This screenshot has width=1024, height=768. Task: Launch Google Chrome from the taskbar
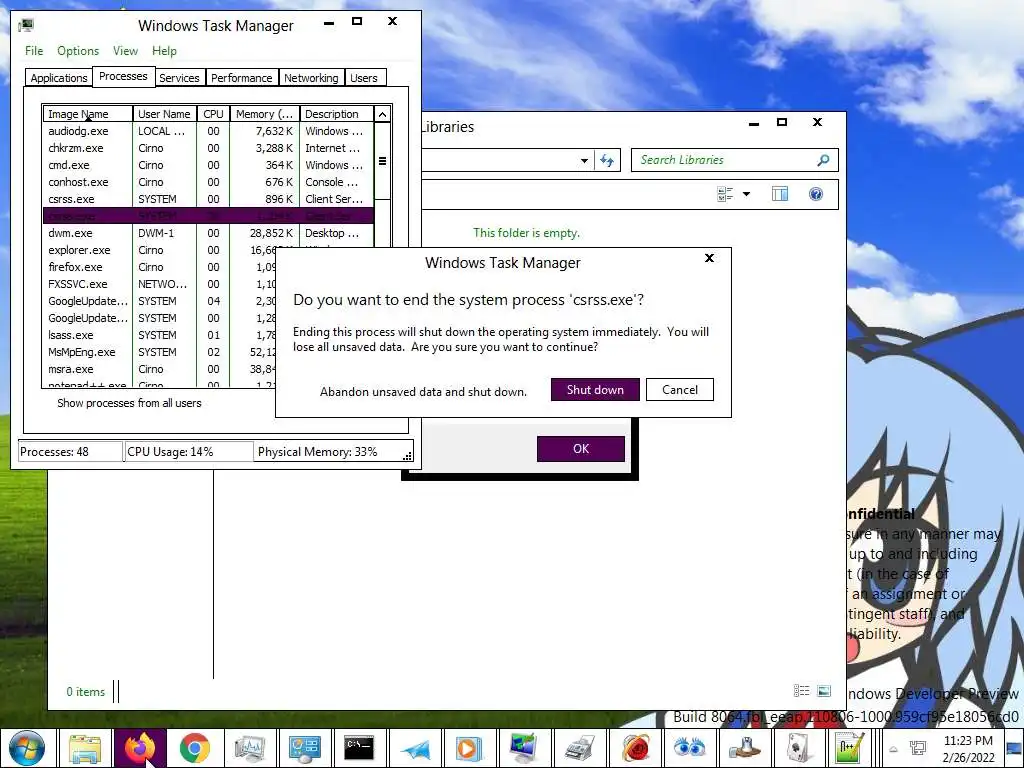coord(195,748)
